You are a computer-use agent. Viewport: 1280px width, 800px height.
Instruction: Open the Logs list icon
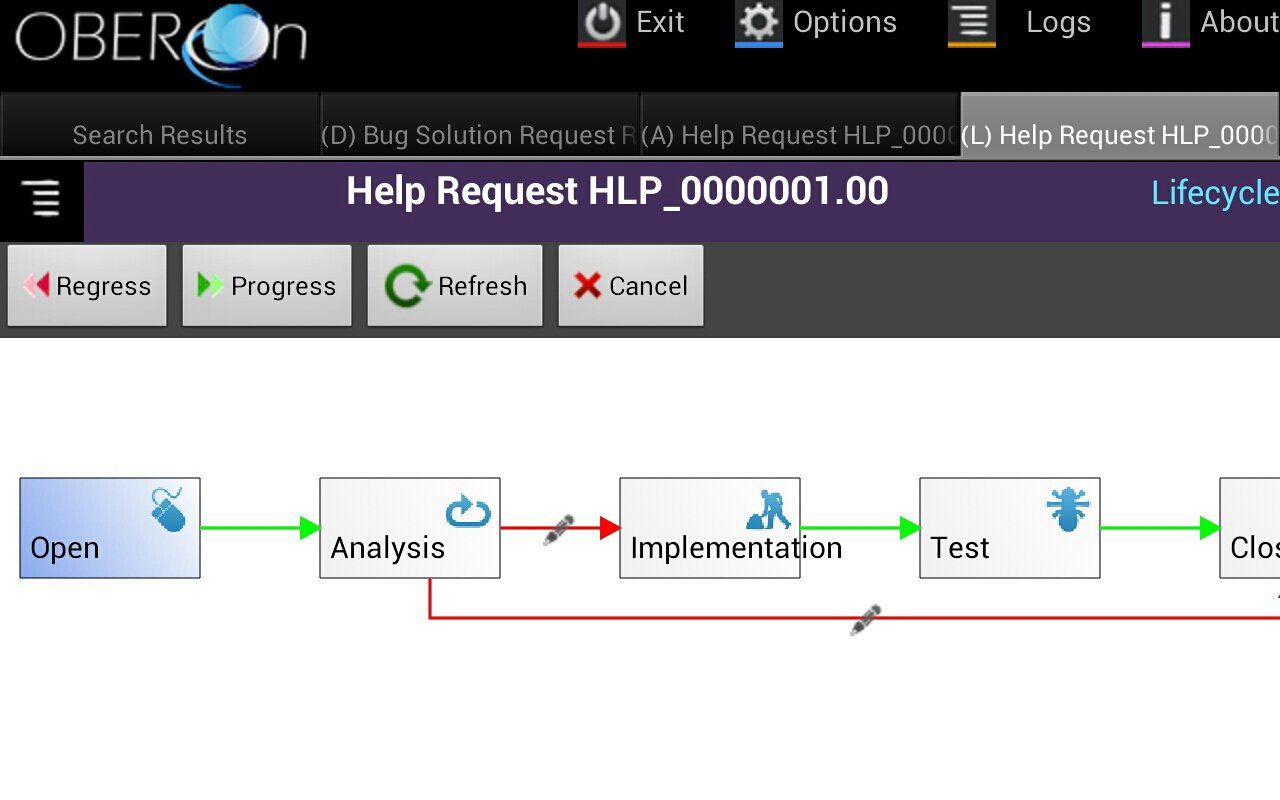(972, 22)
